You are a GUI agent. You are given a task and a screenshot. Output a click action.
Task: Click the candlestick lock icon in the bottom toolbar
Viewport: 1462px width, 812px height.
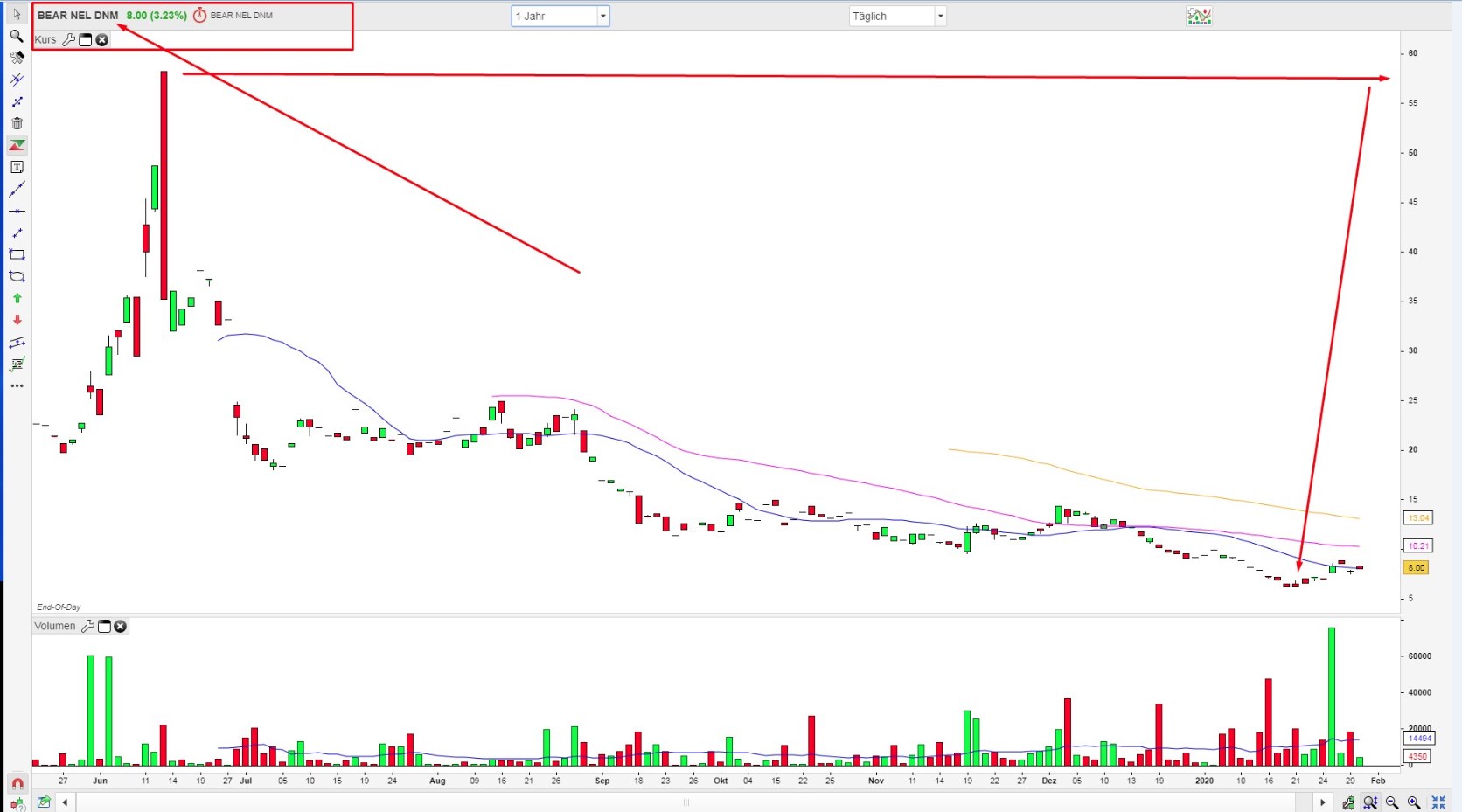click(x=1349, y=802)
